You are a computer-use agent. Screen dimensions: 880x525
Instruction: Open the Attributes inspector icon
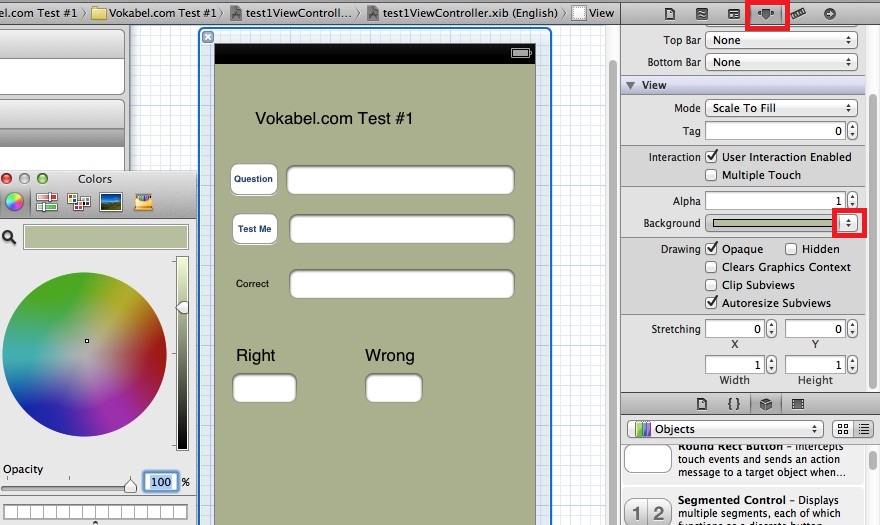click(x=766, y=13)
